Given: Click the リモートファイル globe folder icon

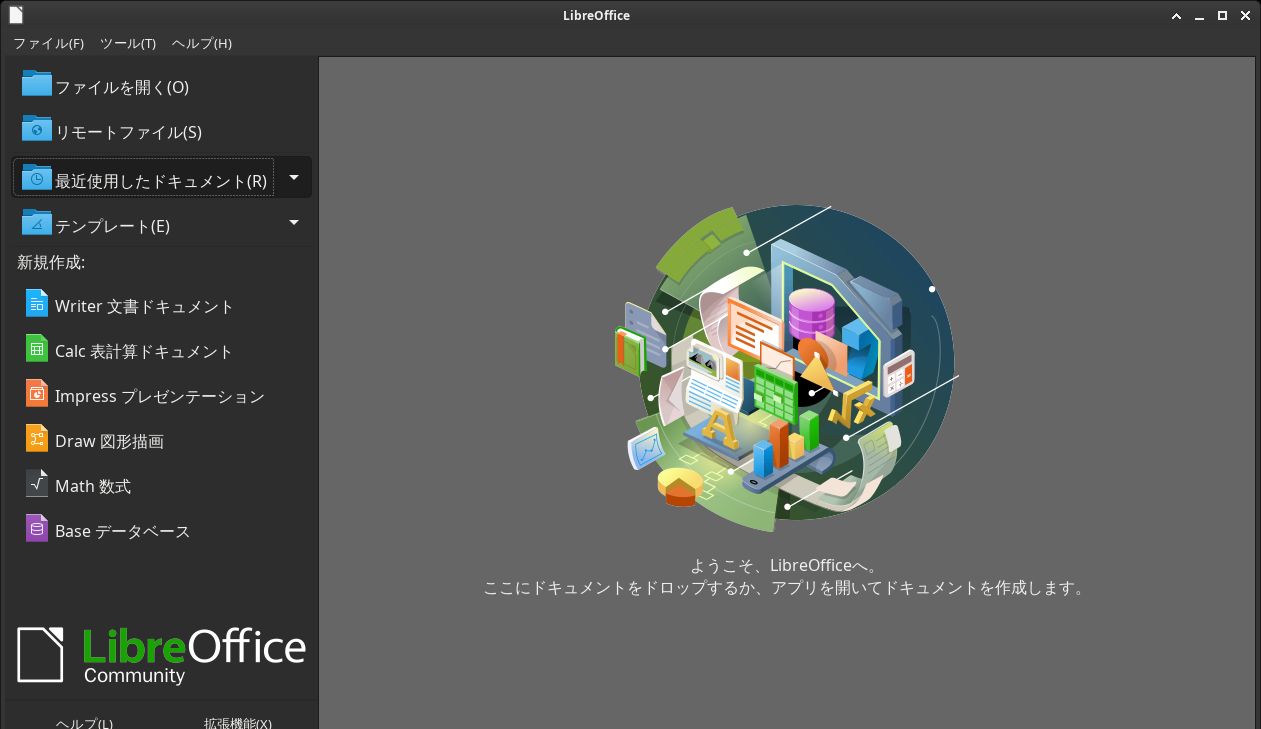Looking at the screenshot, I should tap(37, 129).
